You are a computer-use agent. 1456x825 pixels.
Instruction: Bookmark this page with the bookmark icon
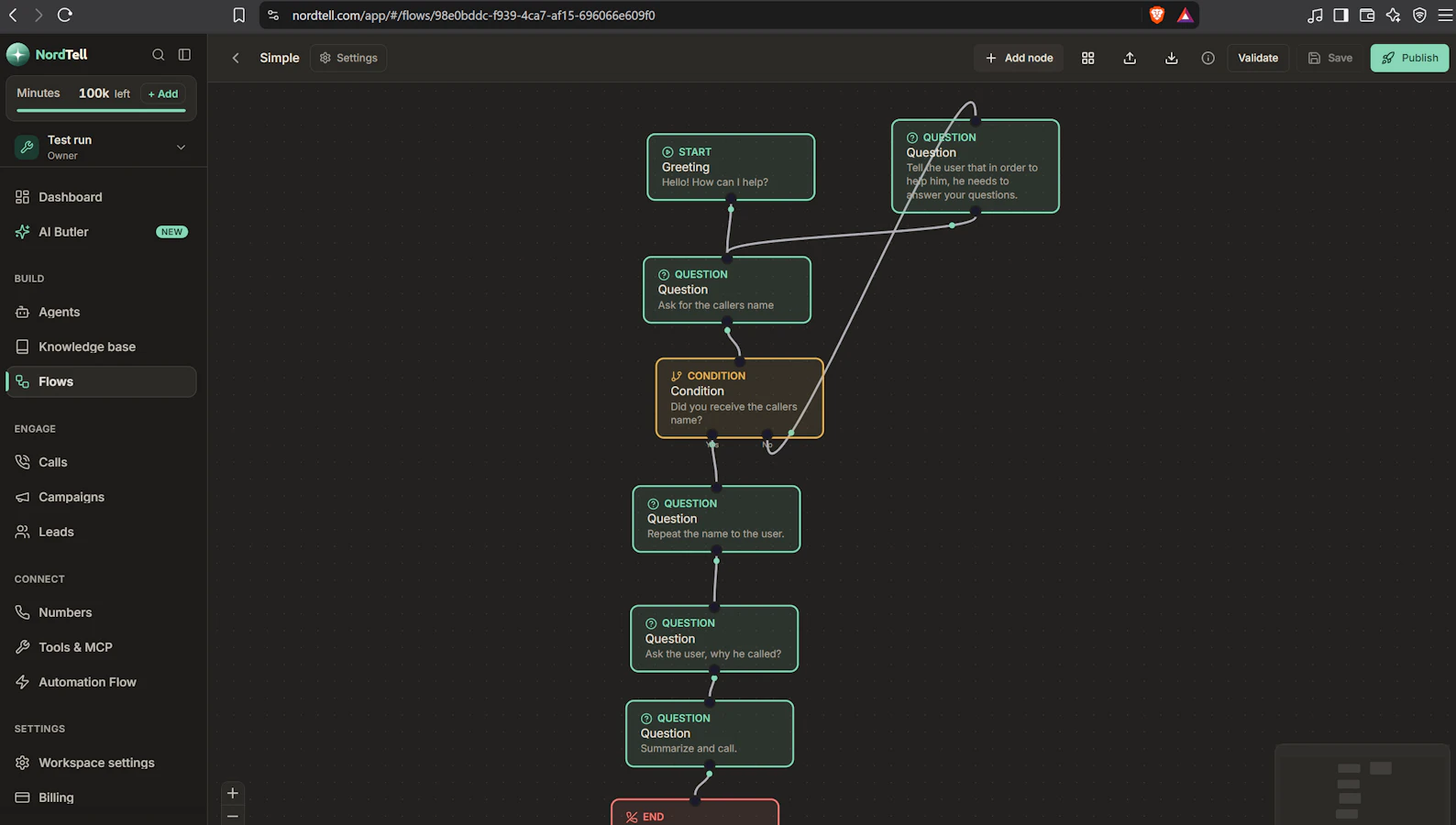(x=239, y=15)
